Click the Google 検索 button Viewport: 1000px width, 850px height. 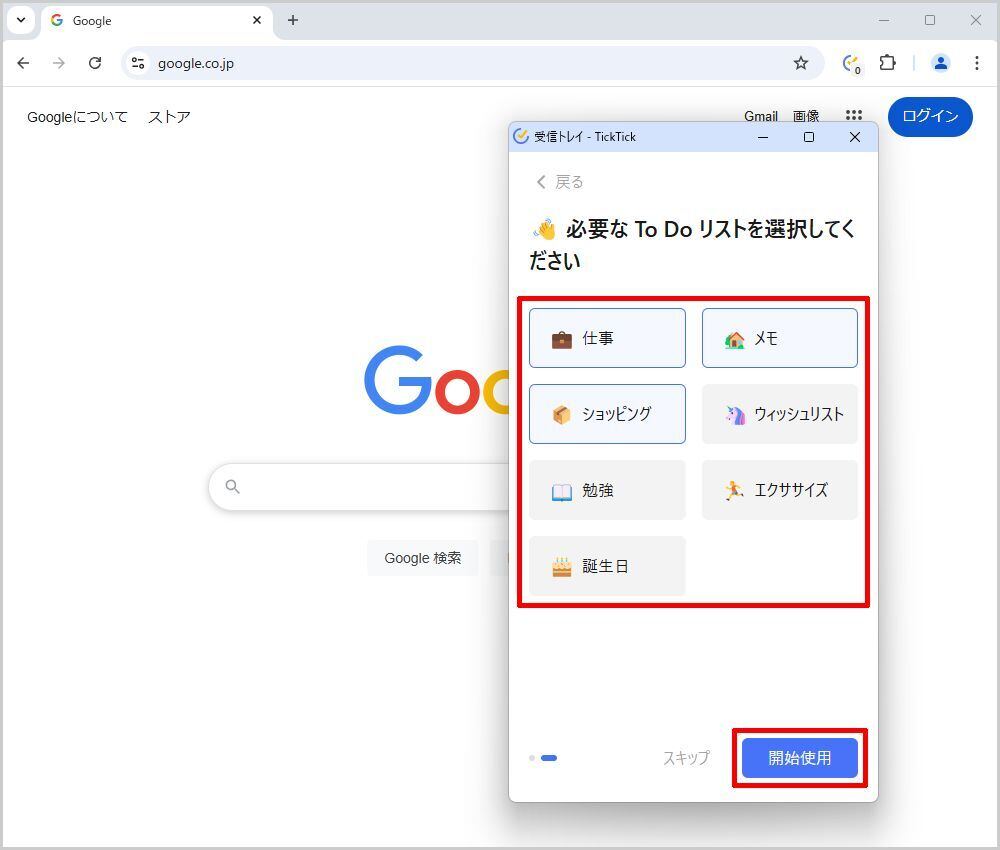tap(422, 558)
